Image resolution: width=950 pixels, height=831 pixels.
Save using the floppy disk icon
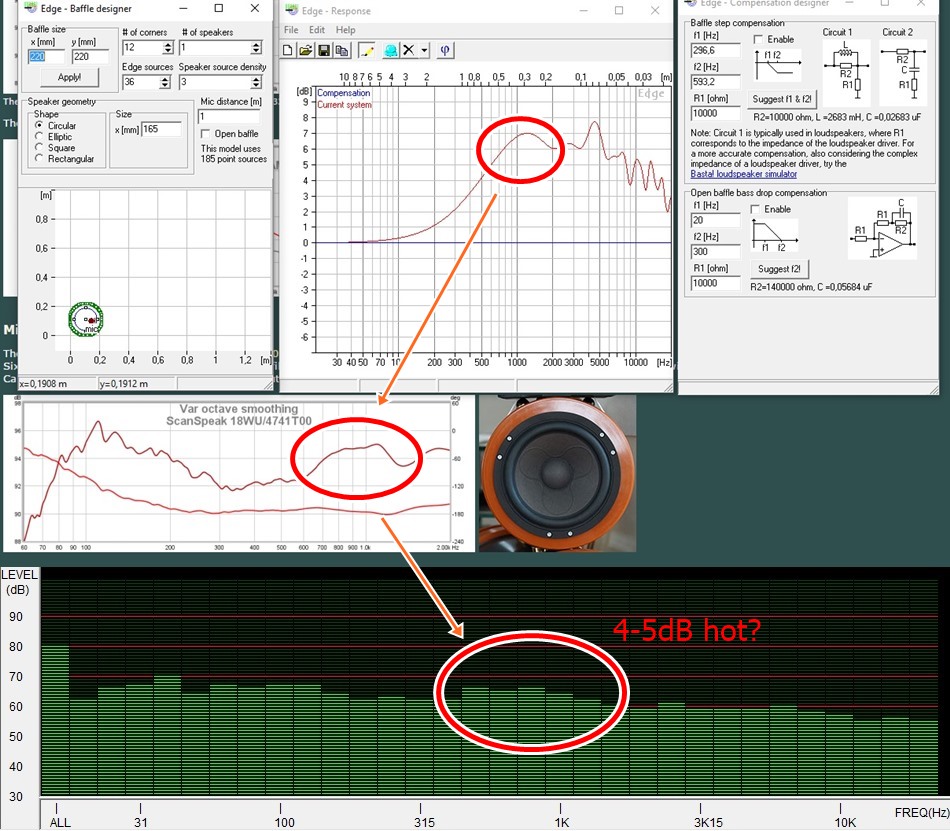(x=324, y=50)
